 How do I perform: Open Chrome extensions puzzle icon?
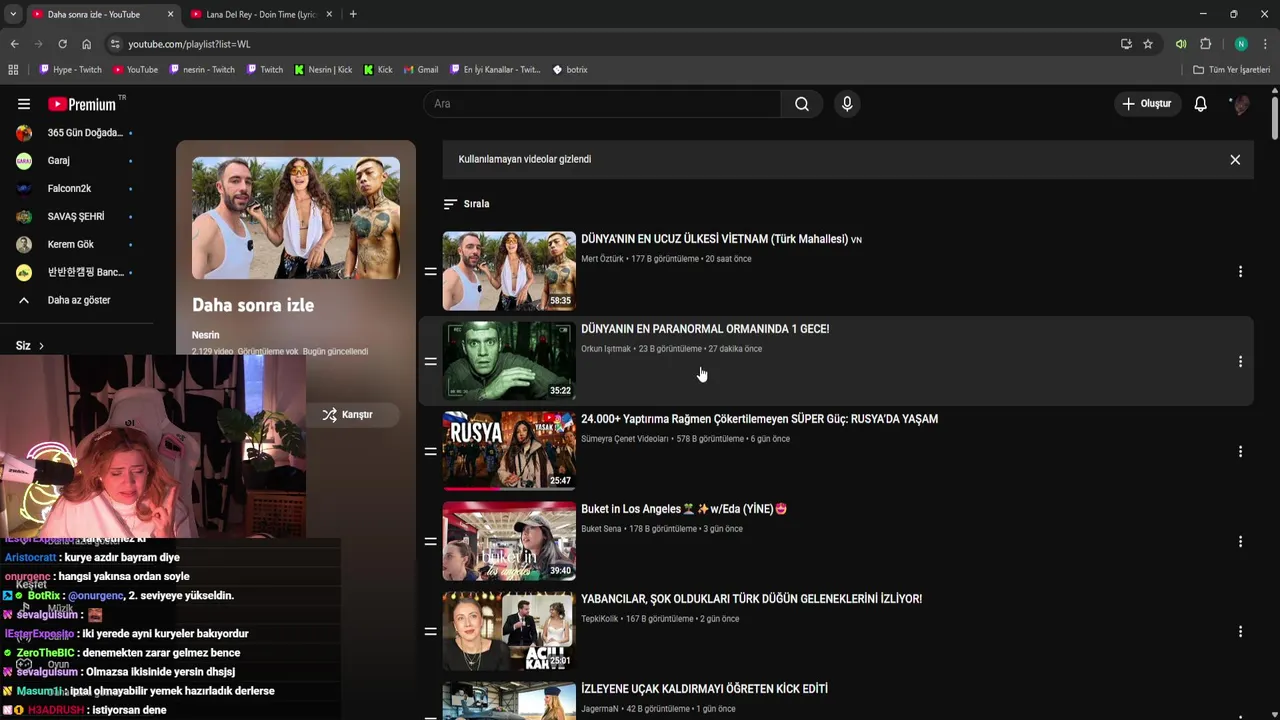click(1206, 44)
